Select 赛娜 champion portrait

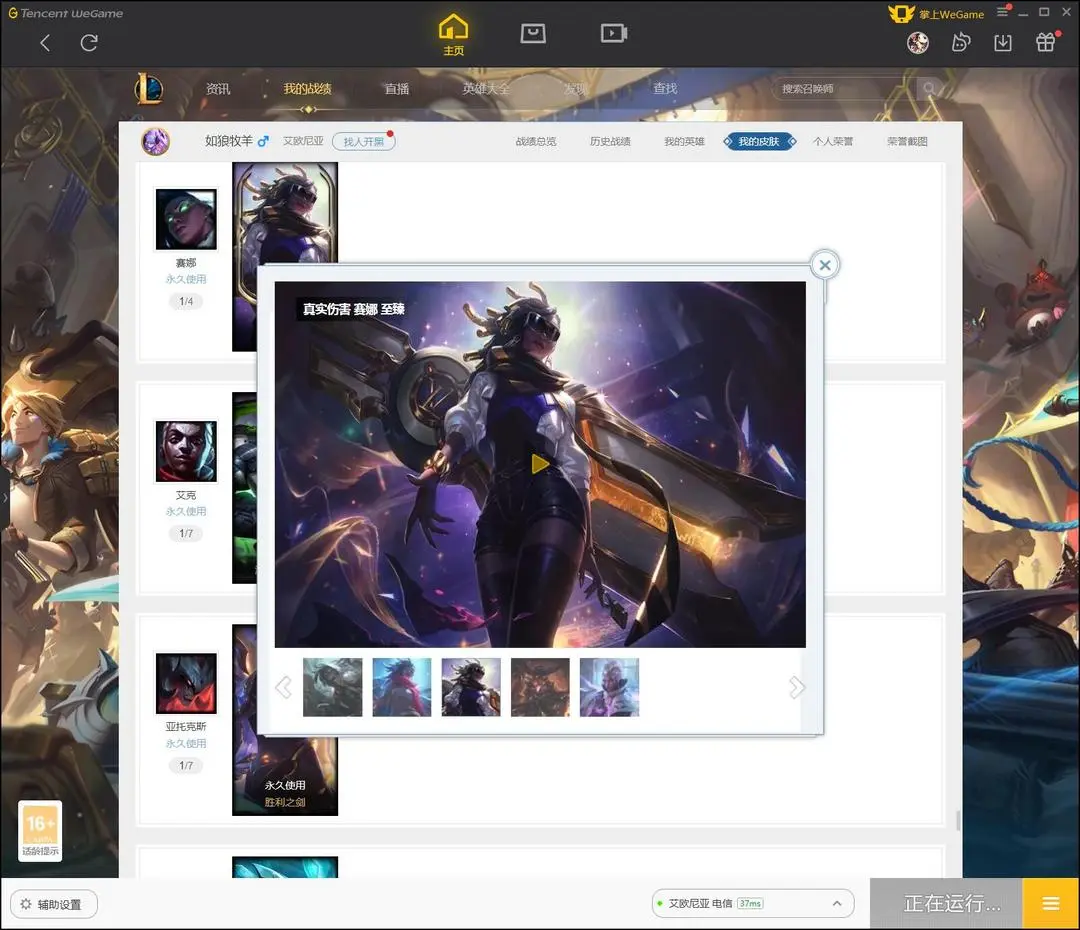pos(186,219)
